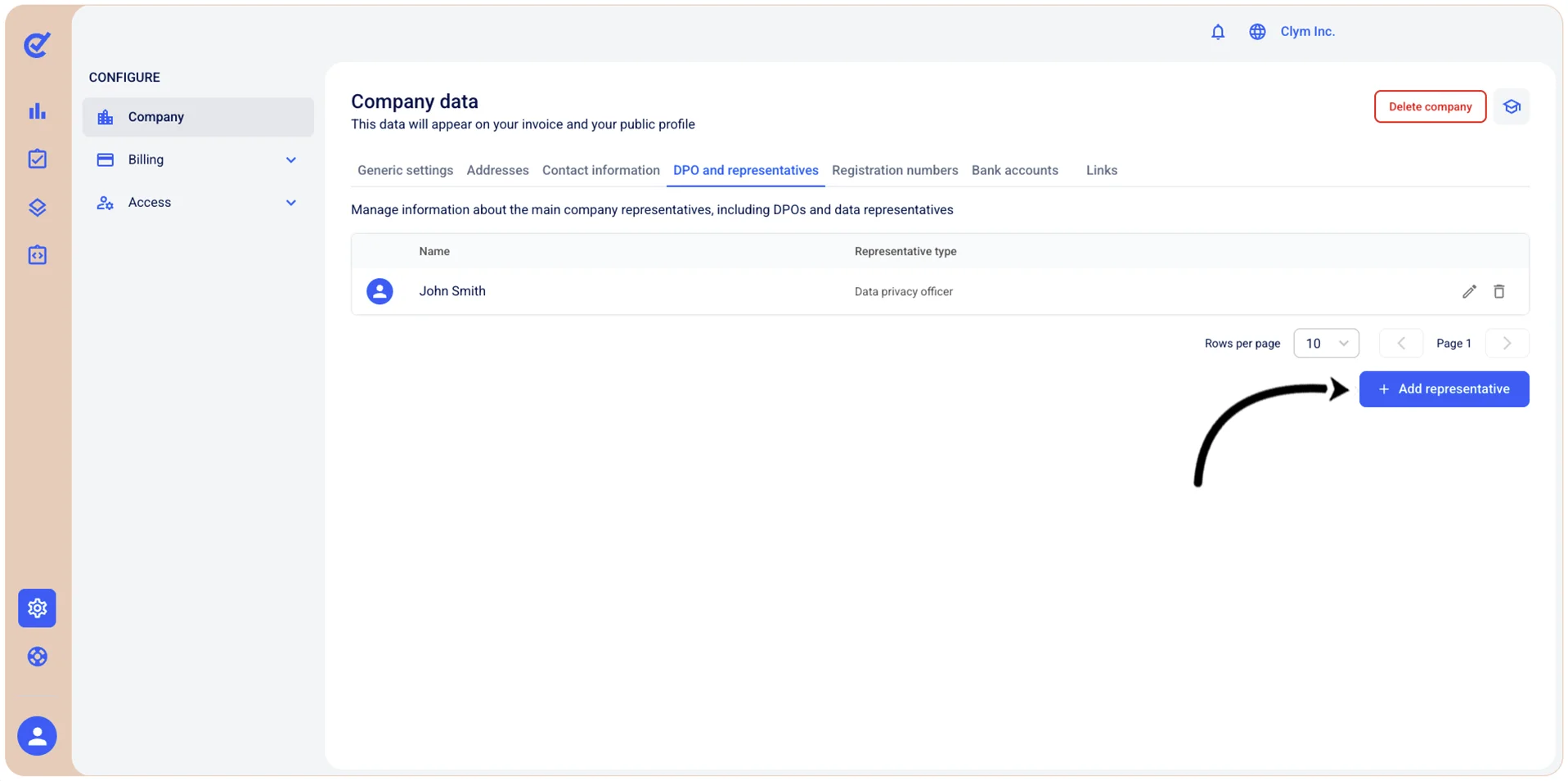Screen dimensions: 1568x781
Task: Switch to Registration numbers tab
Action: (x=895, y=170)
